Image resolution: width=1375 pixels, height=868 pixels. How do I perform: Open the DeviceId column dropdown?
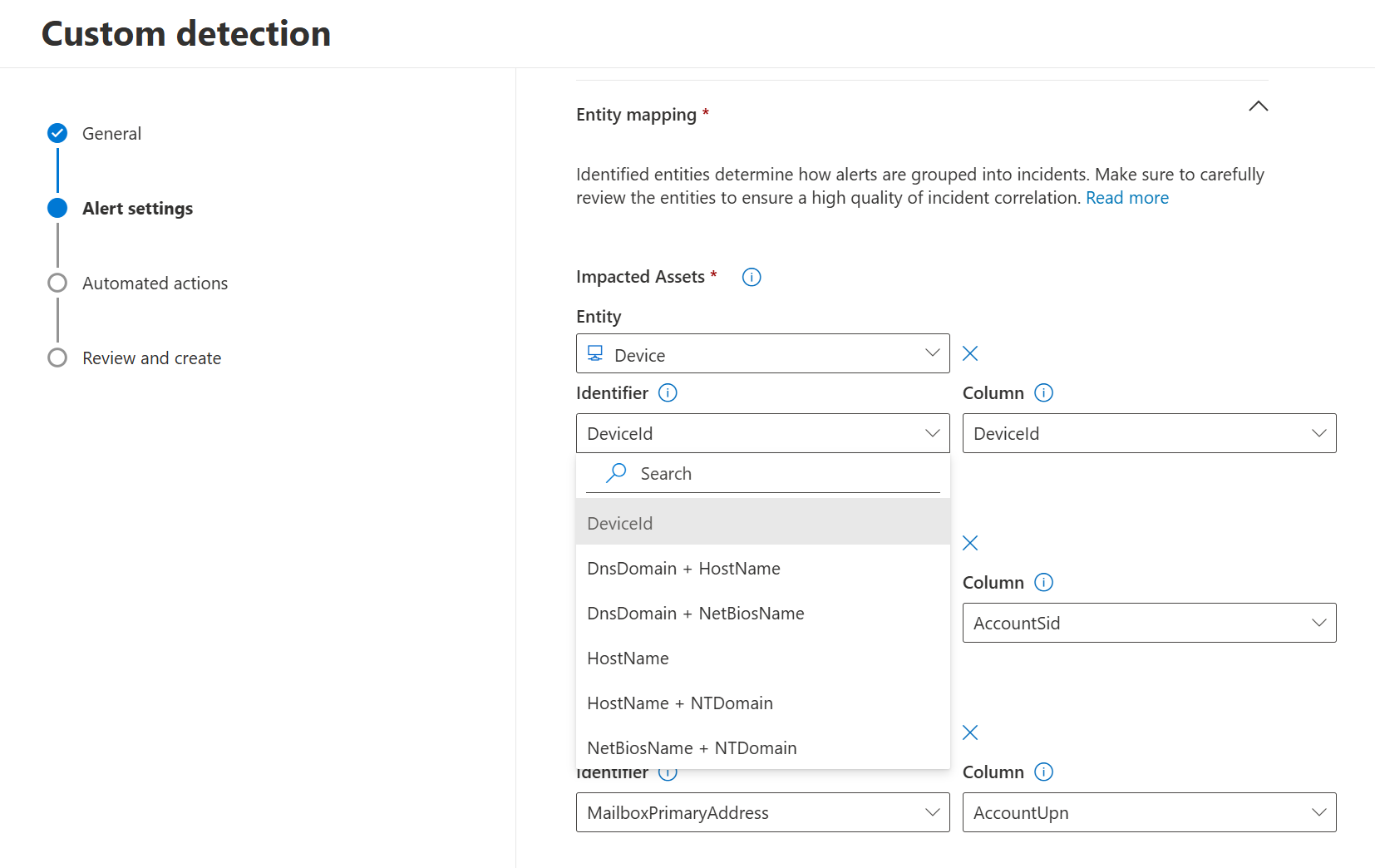1149,434
